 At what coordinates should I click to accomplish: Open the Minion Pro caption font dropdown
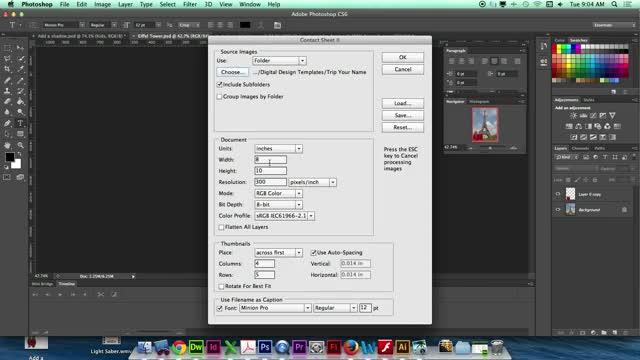point(275,308)
